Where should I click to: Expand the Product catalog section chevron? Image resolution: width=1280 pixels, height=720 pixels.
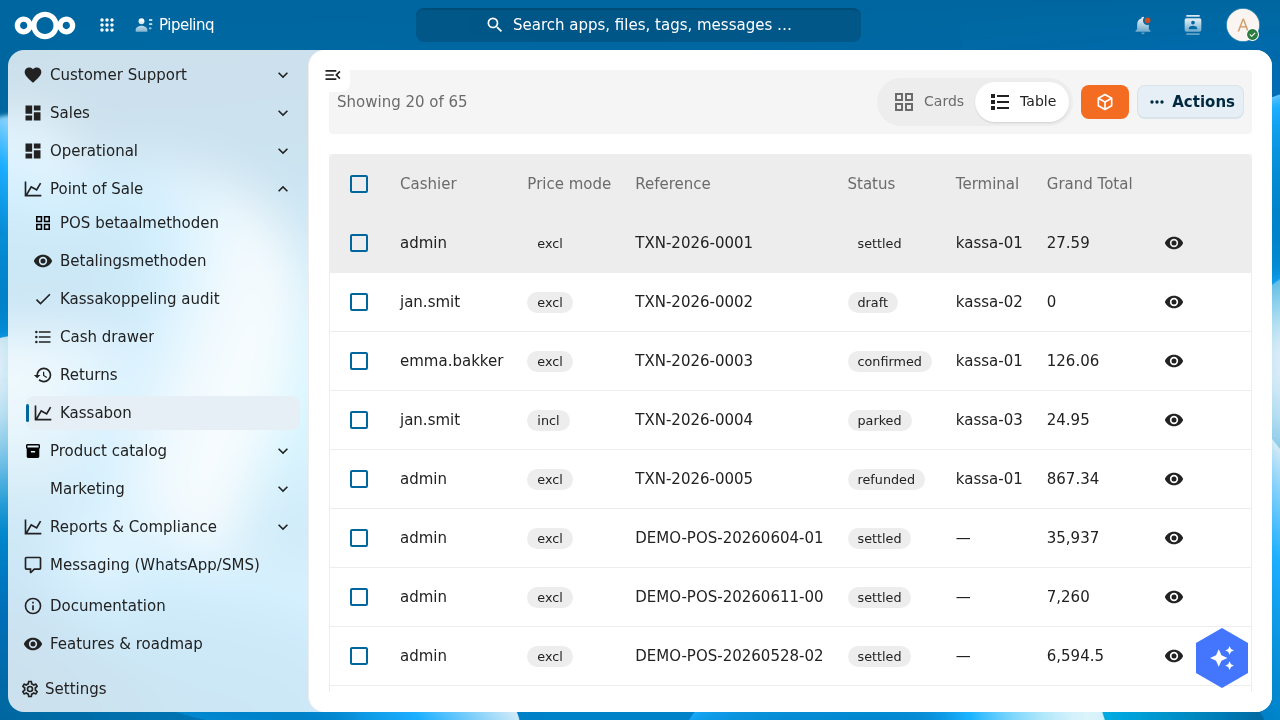tap(283, 451)
